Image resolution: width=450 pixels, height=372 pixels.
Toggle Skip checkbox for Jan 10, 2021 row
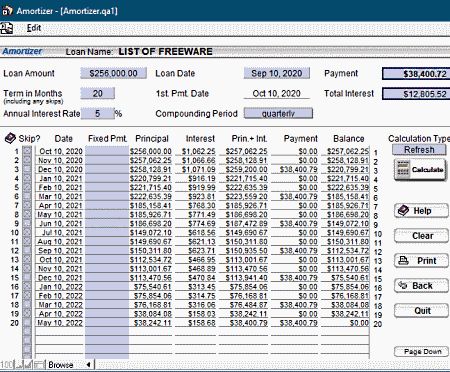(x=27, y=178)
